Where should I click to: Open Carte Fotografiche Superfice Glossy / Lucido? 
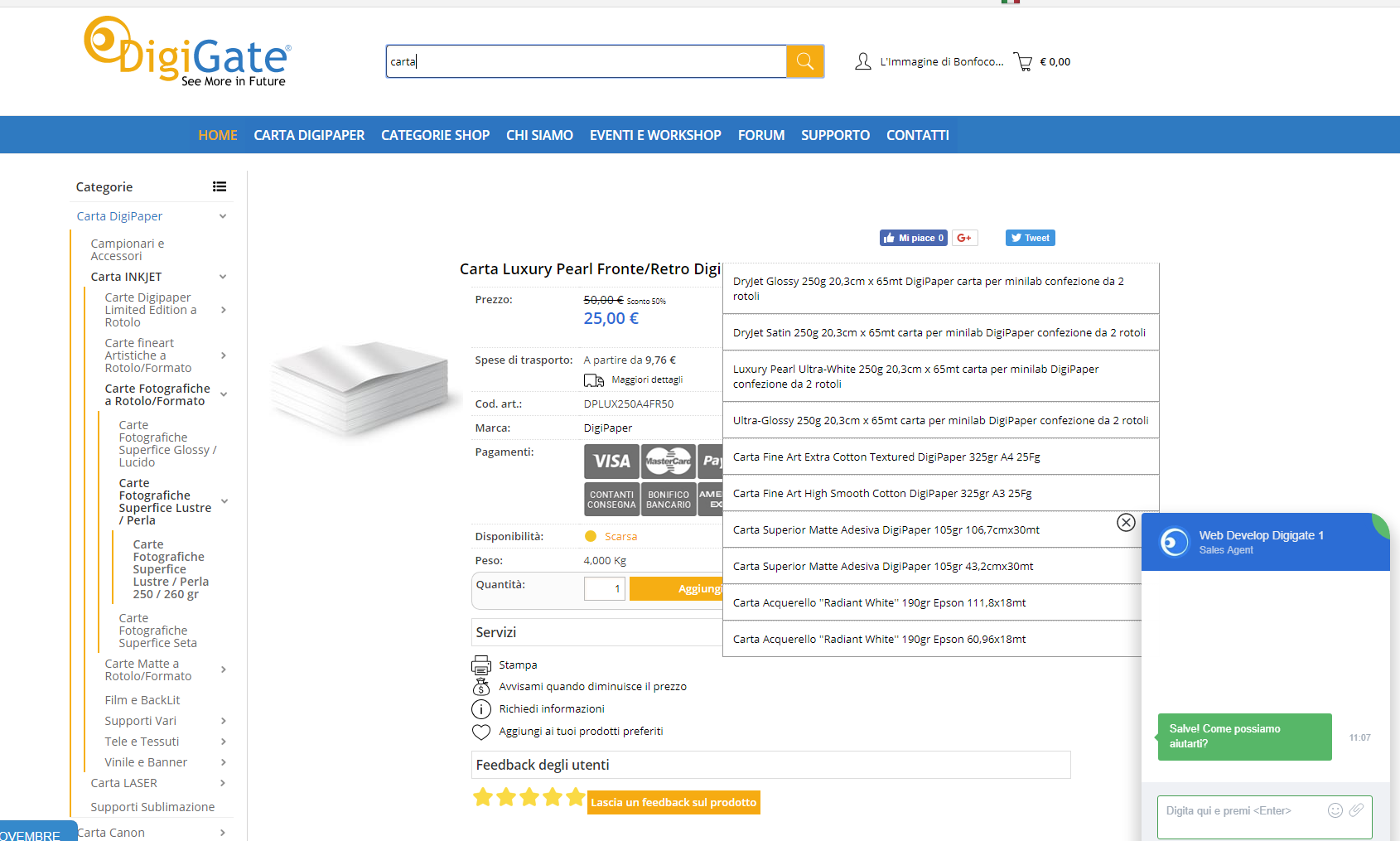click(167, 443)
